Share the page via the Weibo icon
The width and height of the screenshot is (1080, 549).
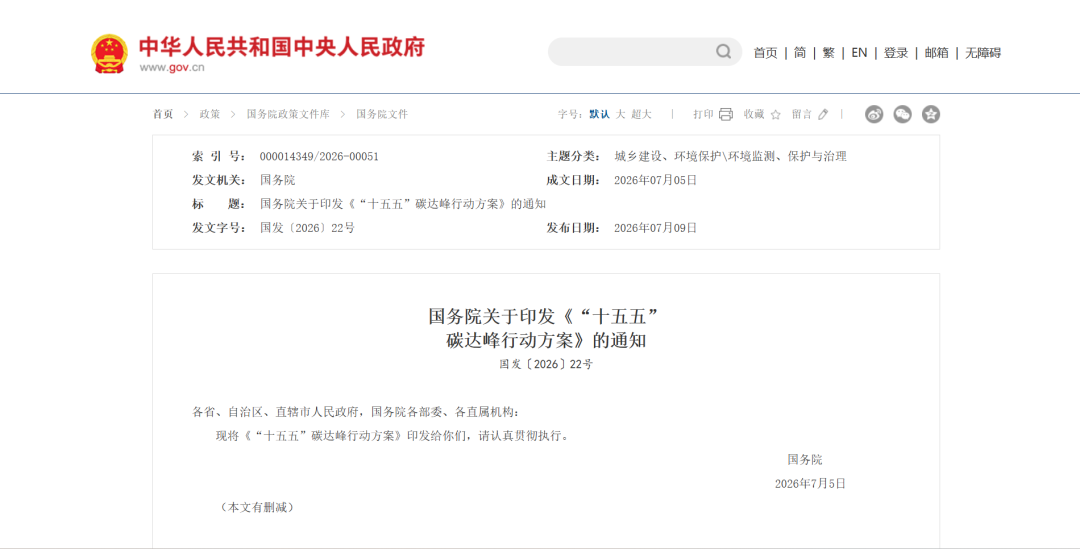(874, 114)
